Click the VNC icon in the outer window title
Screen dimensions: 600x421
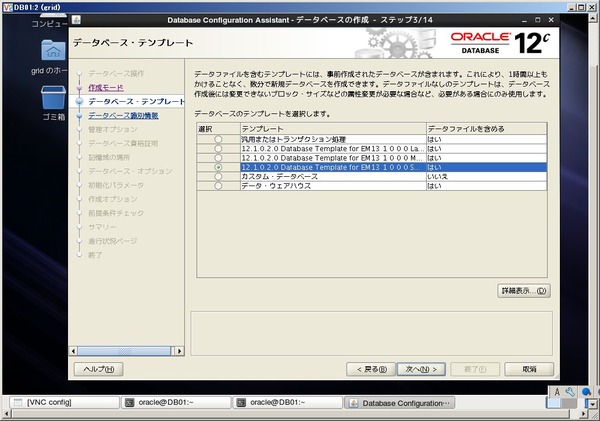(7, 7)
